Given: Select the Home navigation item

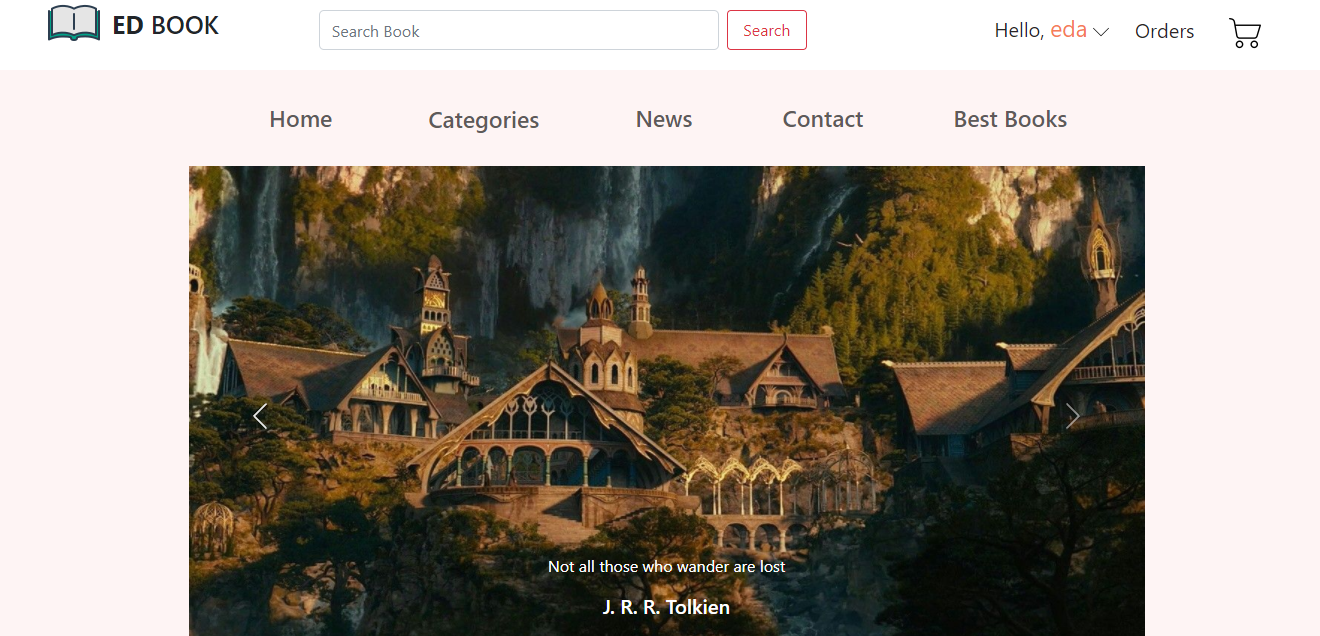Looking at the screenshot, I should [x=300, y=119].
